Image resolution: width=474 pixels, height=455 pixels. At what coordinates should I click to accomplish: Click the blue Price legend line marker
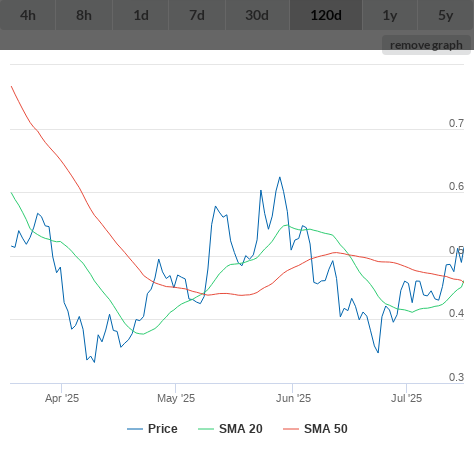pyautogui.click(x=135, y=429)
